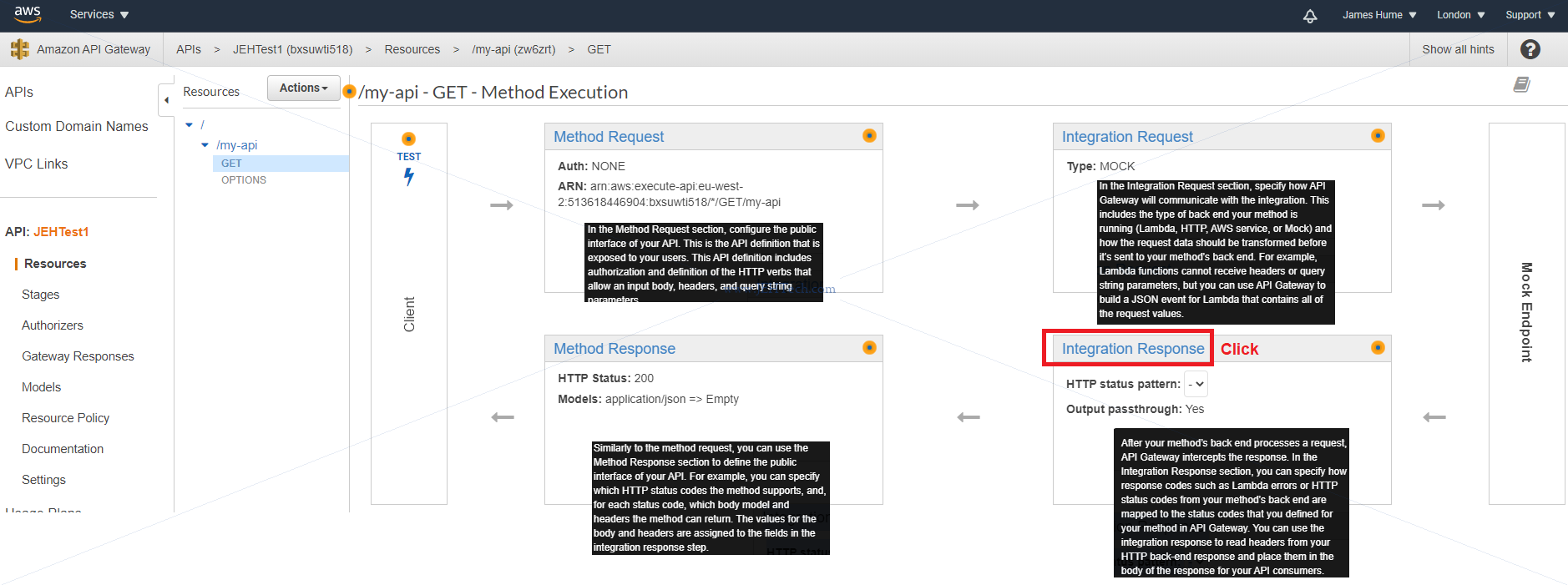The image size is (1568, 585).
Task: Click the Mock Endpoint box
Action: pyautogui.click(x=1526, y=314)
